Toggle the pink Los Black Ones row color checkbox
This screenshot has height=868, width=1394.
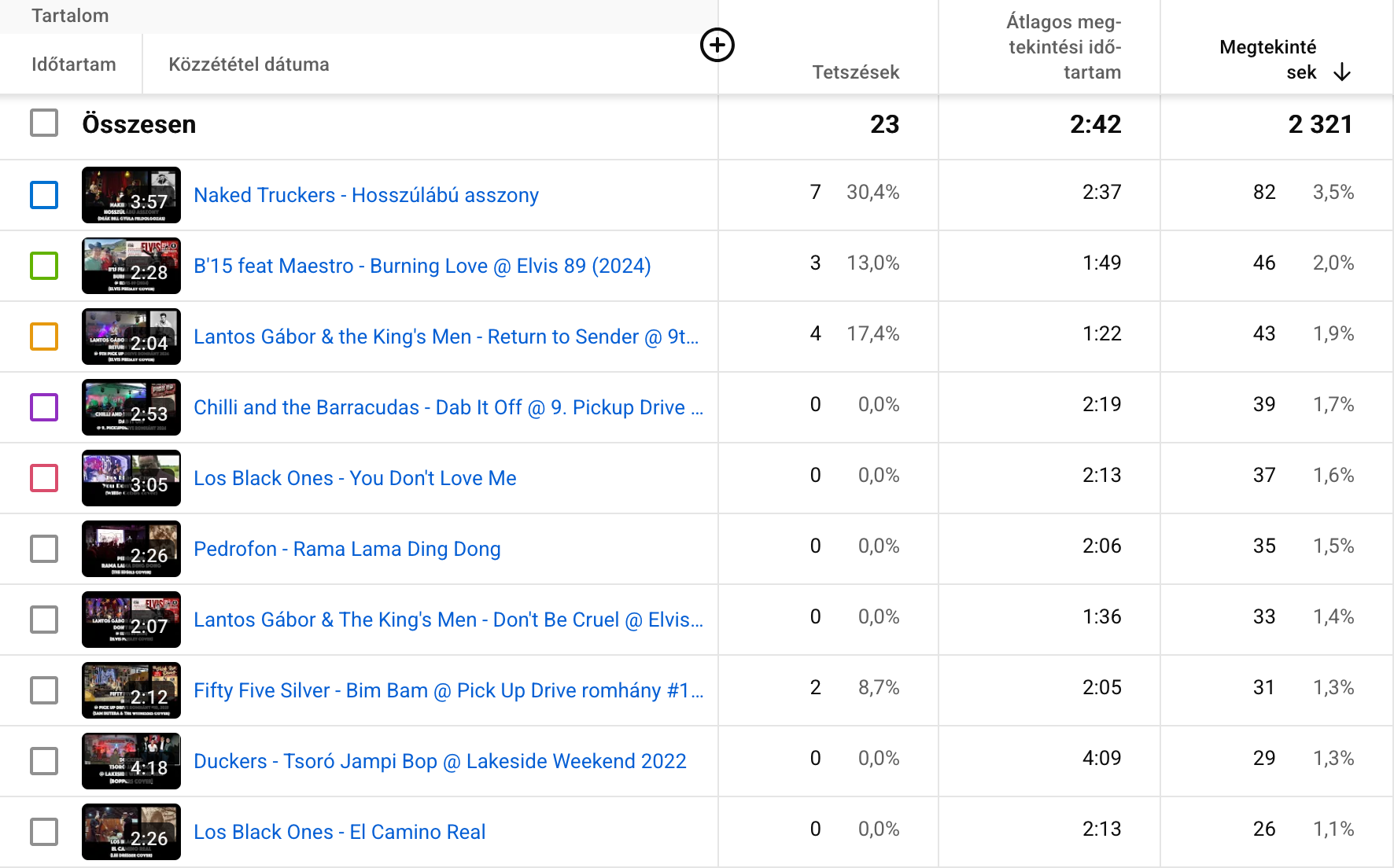pyautogui.click(x=44, y=478)
